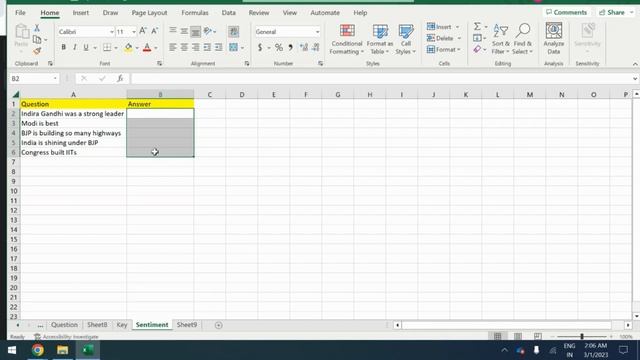Open the File menu

click(x=20, y=13)
